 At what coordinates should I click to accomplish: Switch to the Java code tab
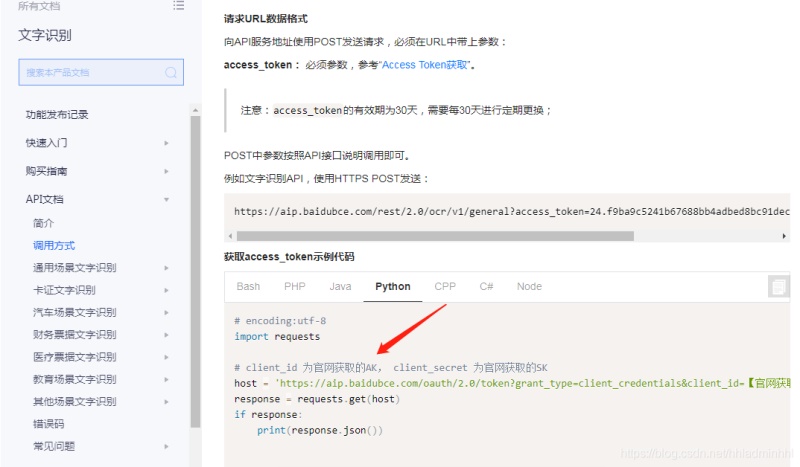point(340,286)
